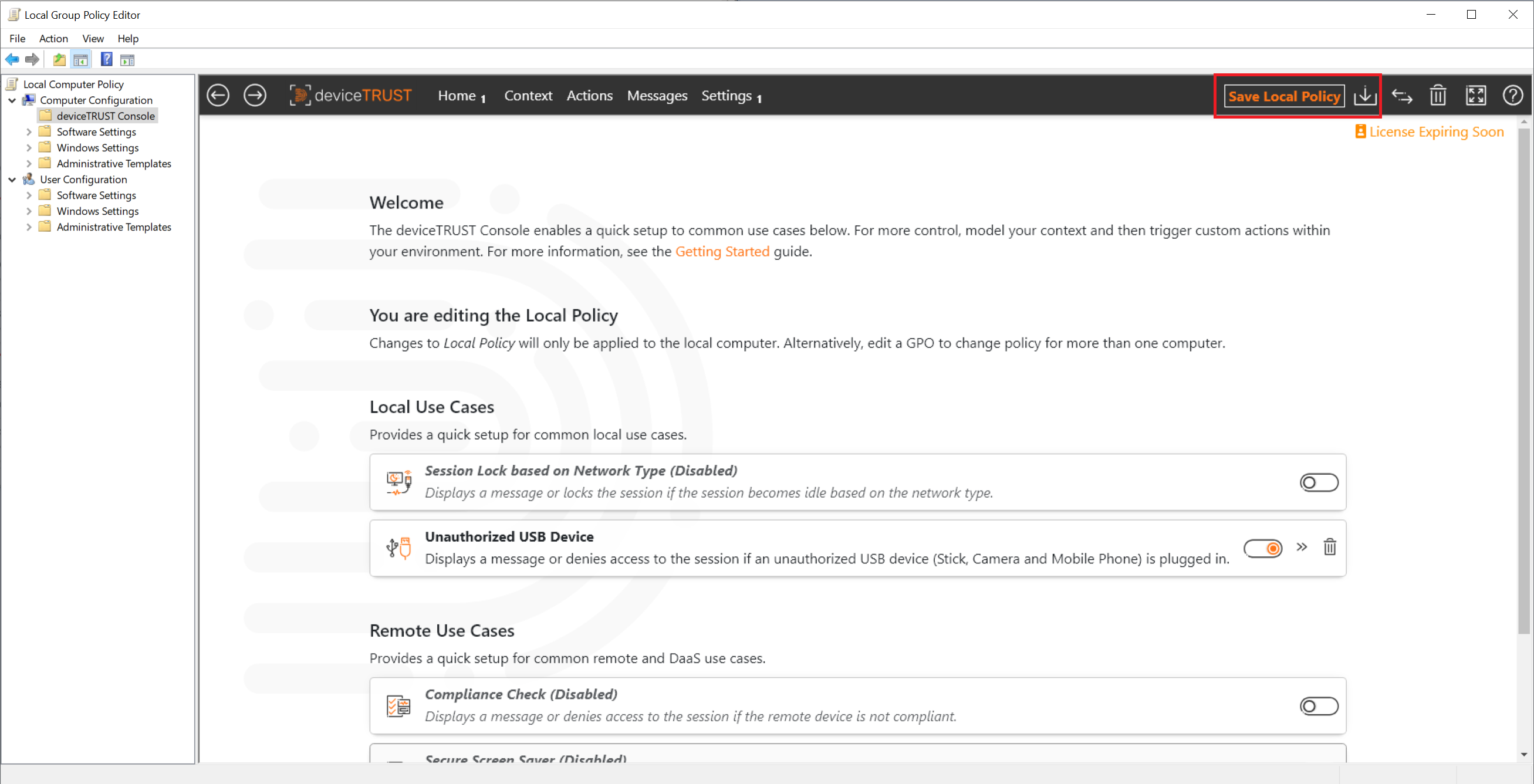This screenshot has width=1534, height=784.
Task: Enable the Compliance Check toggle
Action: (x=1319, y=706)
